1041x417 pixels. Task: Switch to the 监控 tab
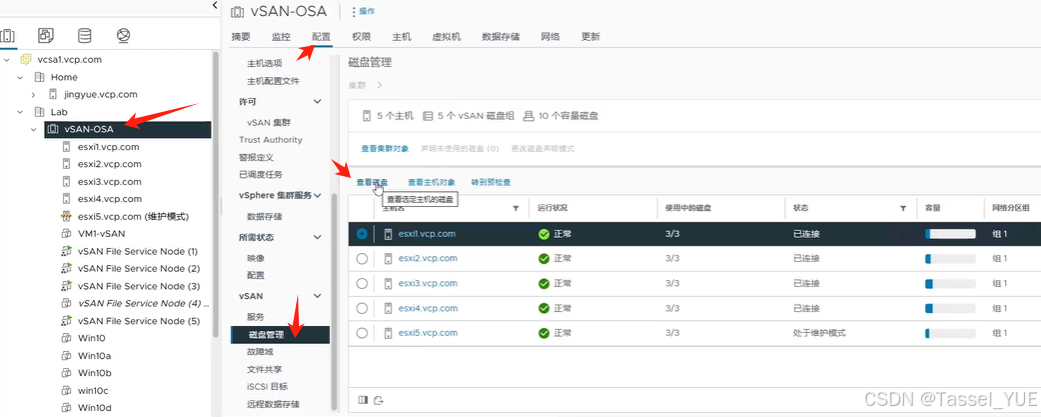(x=281, y=37)
